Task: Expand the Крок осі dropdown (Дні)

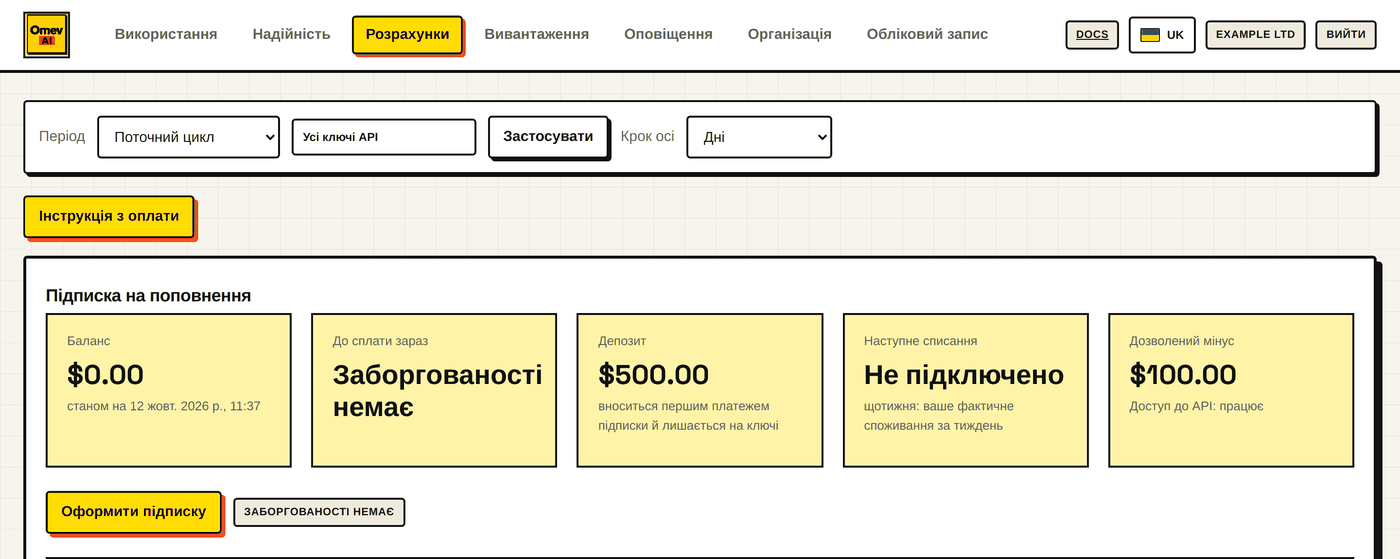Action: point(759,137)
